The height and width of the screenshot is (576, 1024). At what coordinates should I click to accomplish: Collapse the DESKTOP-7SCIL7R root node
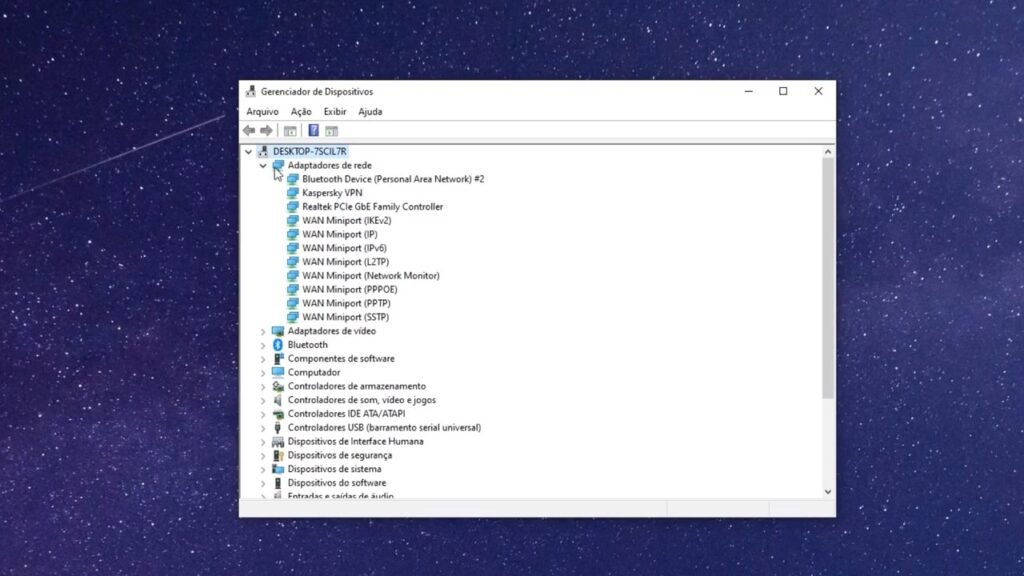[x=249, y=152]
